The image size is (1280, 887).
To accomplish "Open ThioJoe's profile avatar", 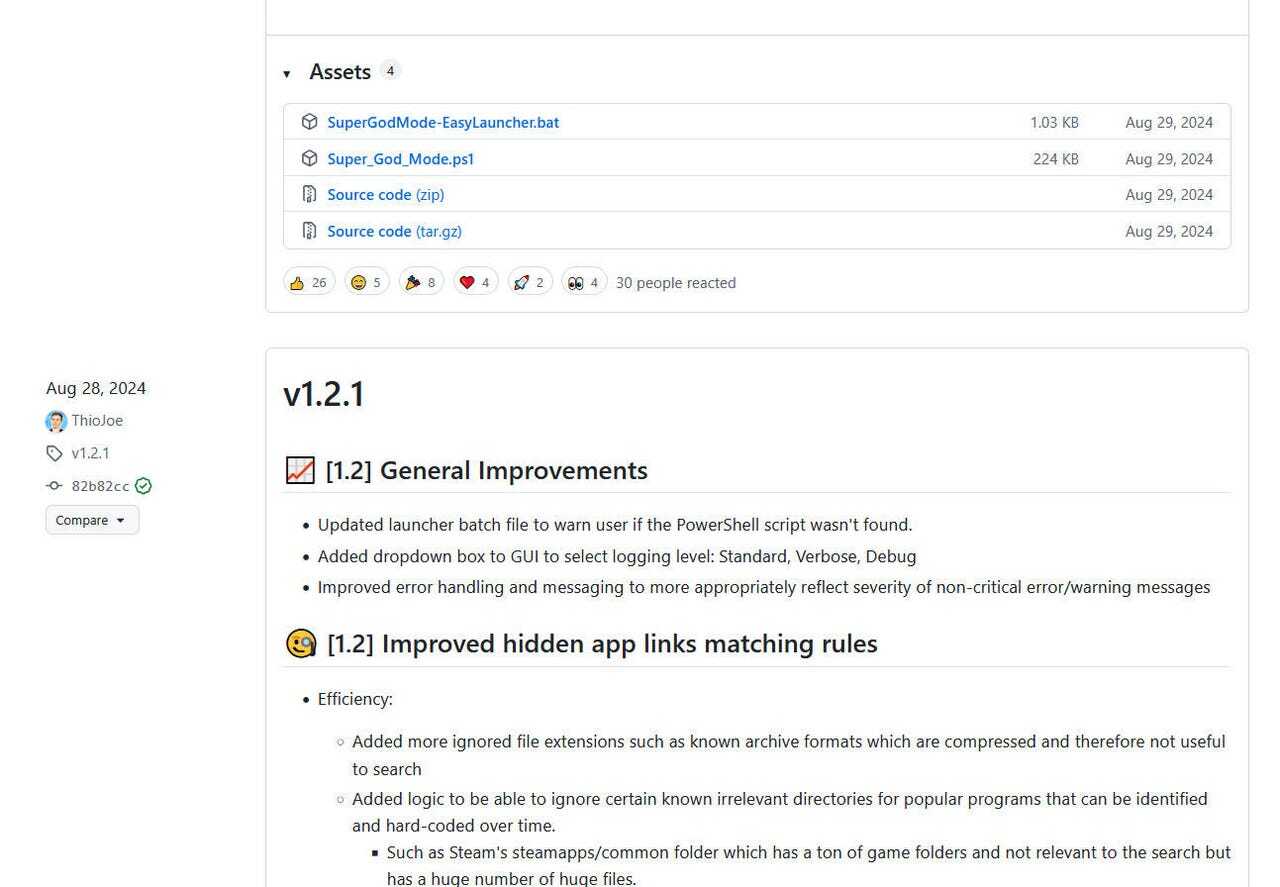I will click(56, 421).
